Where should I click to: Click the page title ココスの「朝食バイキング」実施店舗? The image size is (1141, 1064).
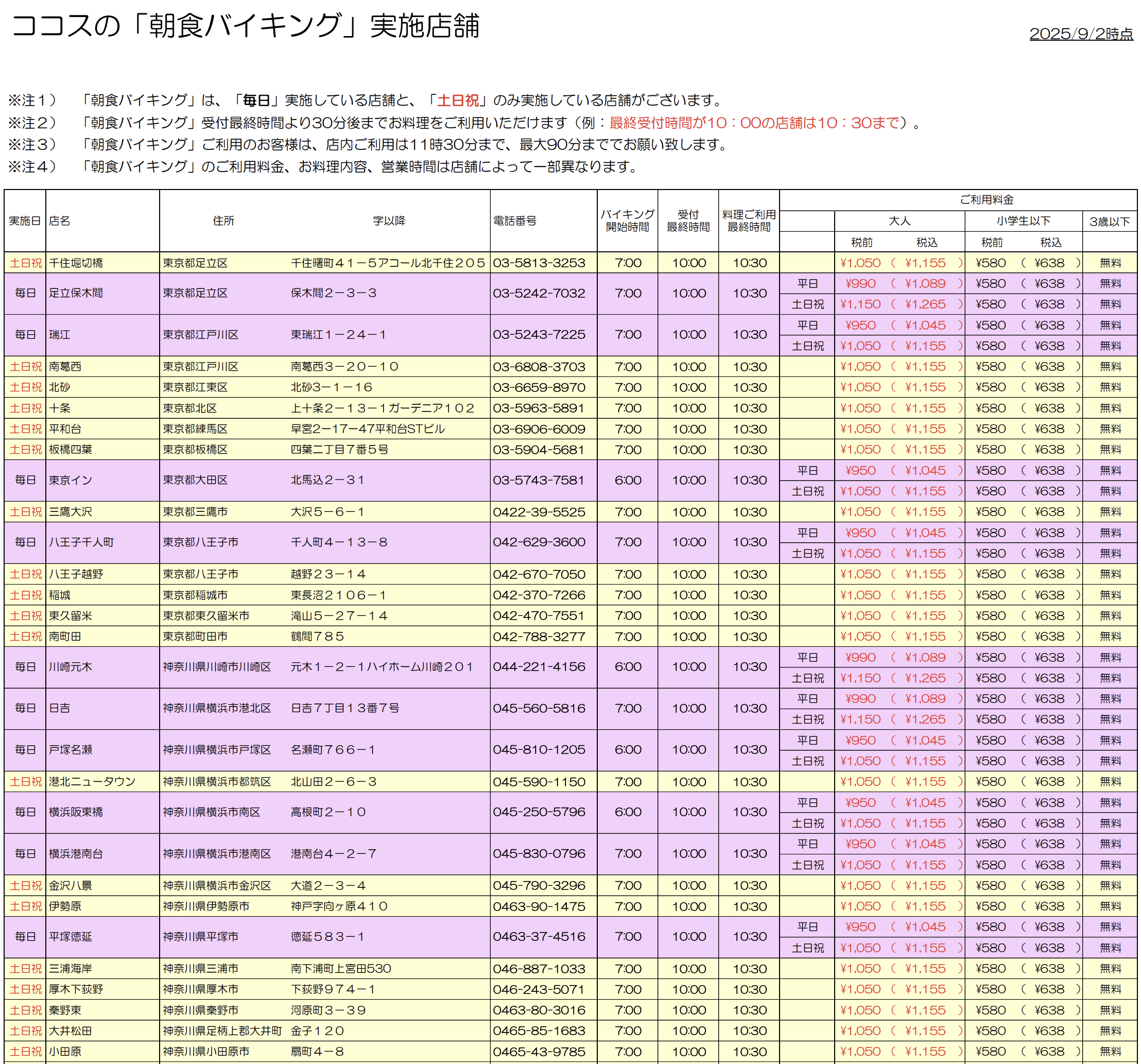(246, 26)
